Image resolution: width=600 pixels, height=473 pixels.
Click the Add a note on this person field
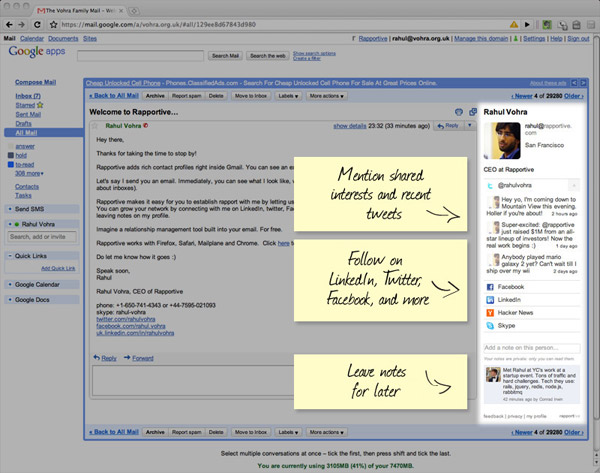(531, 348)
